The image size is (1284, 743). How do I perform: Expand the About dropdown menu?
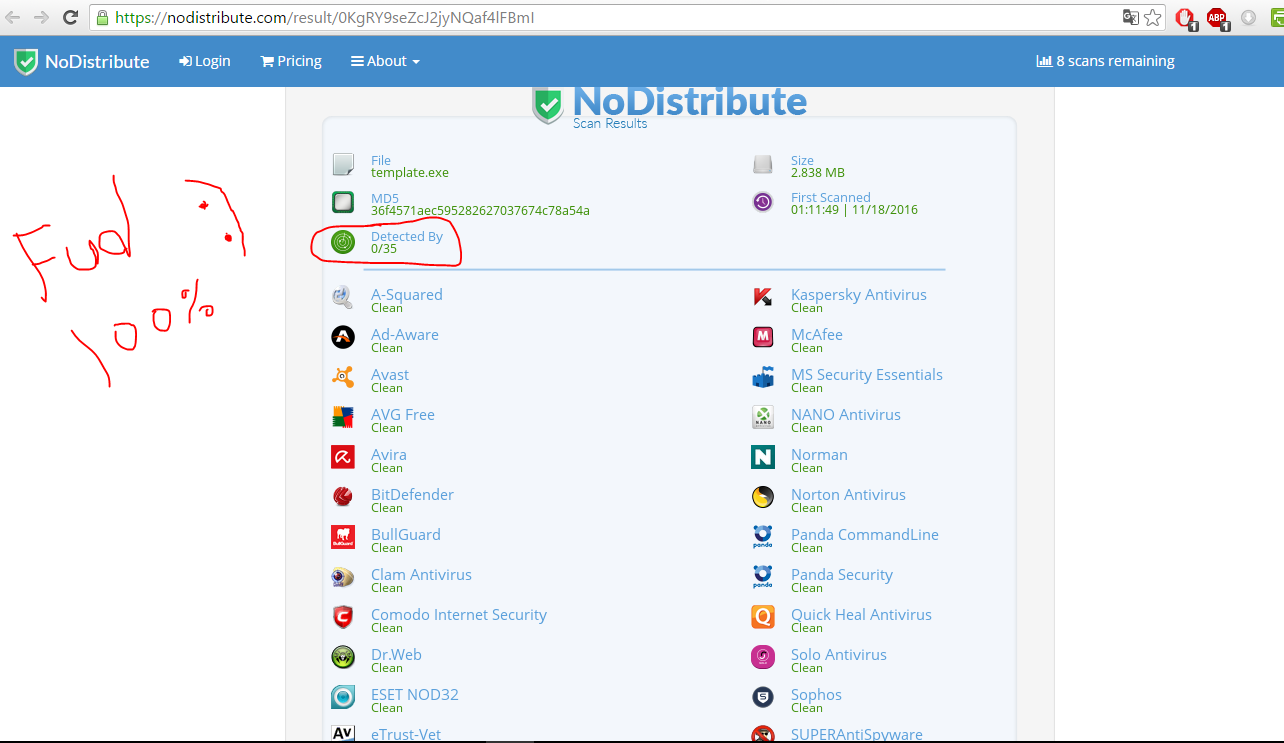385,61
